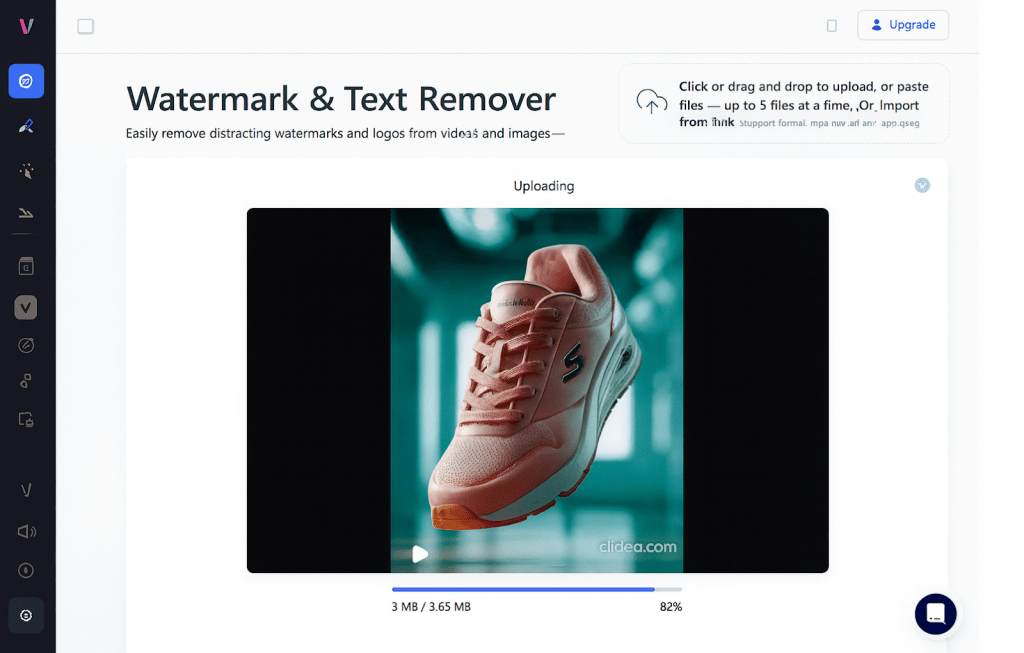Select the brush tool in the sidebar
Viewport: 1024px width, 653px height.
click(26, 126)
